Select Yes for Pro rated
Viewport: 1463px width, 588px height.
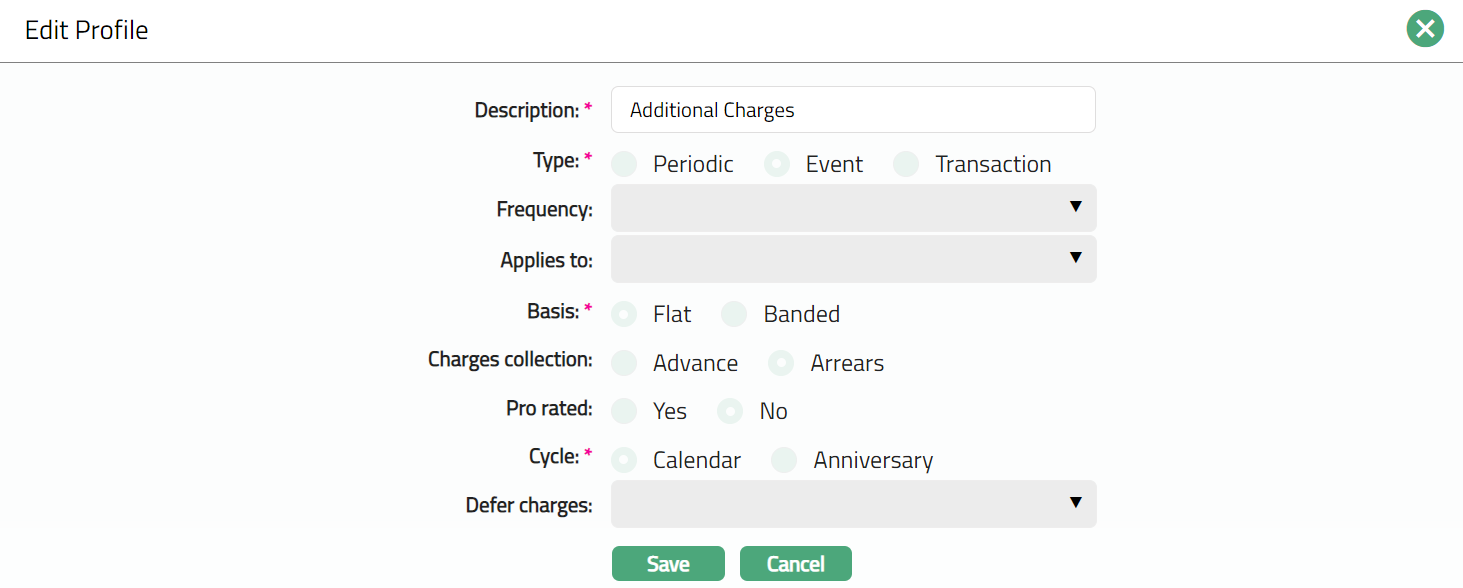click(x=624, y=411)
